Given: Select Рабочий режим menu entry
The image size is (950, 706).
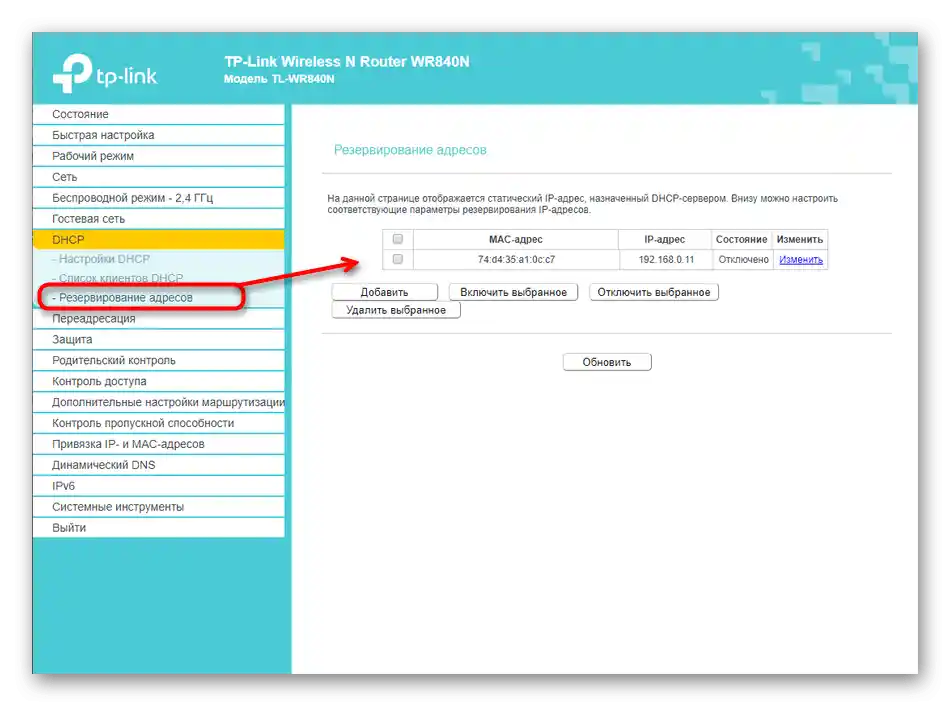Looking at the screenshot, I should (159, 156).
